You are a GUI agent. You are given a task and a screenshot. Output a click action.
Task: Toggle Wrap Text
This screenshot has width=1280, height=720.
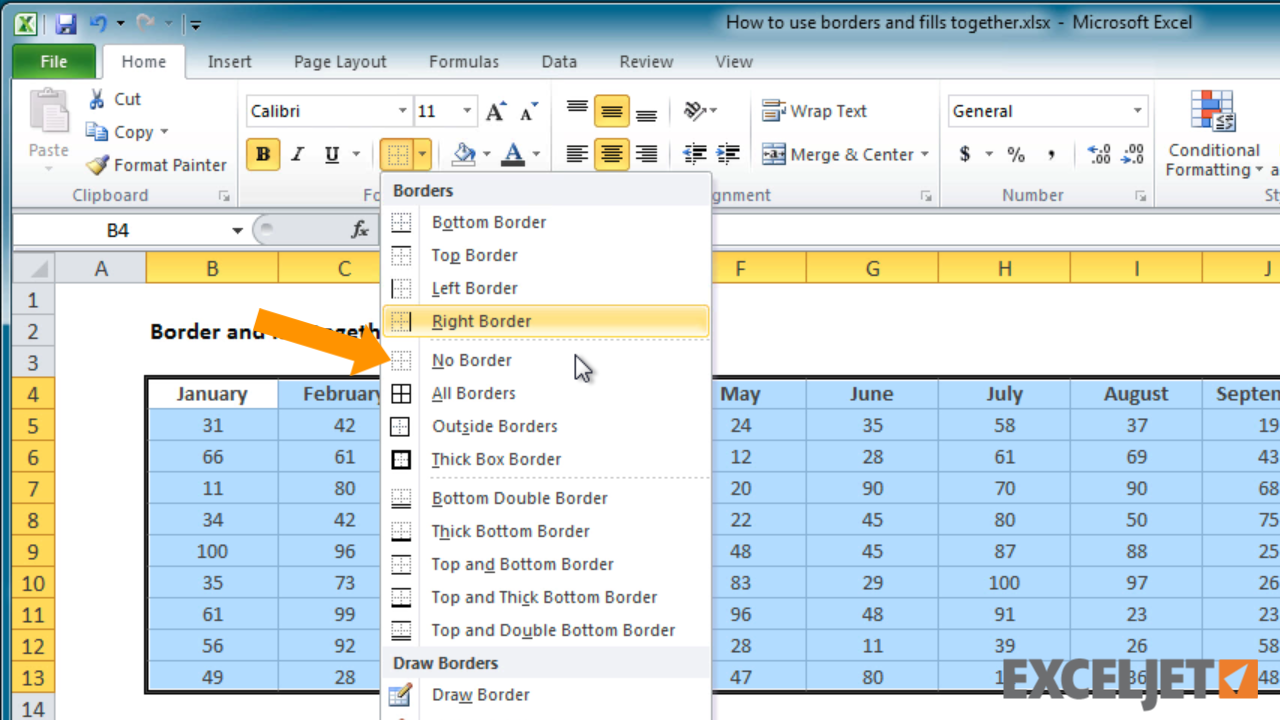[814, 111]
